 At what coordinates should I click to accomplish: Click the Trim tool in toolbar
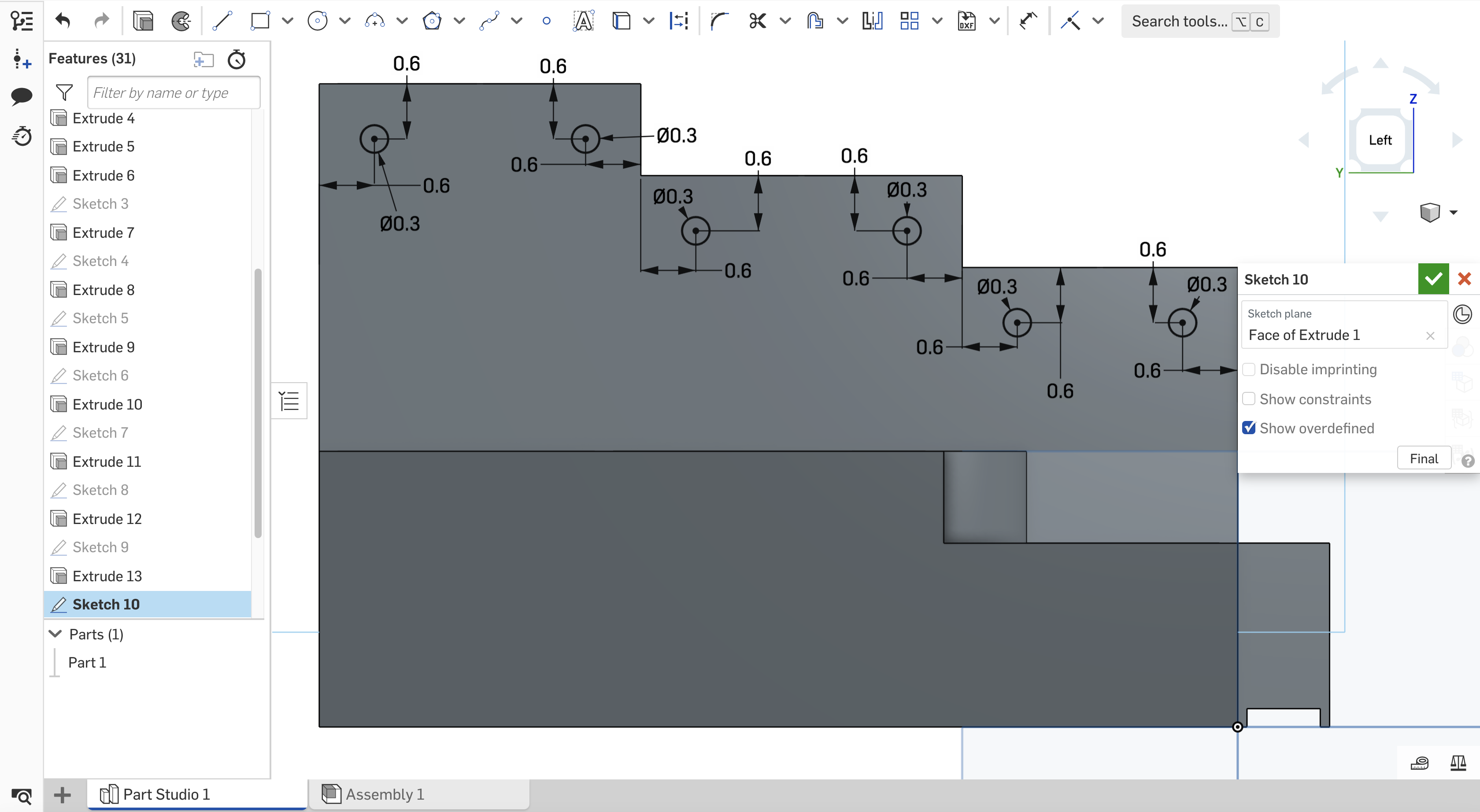(757, 21)
